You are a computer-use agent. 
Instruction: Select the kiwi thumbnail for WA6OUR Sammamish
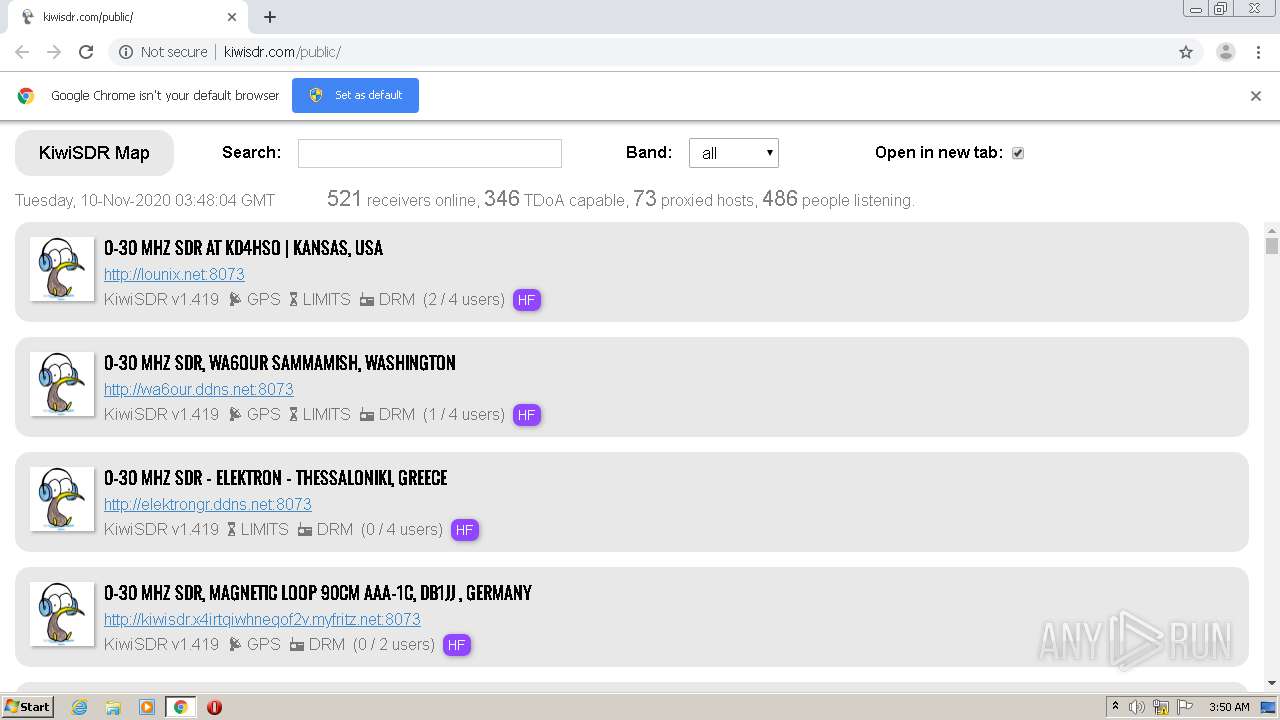[x=62, y=384]
